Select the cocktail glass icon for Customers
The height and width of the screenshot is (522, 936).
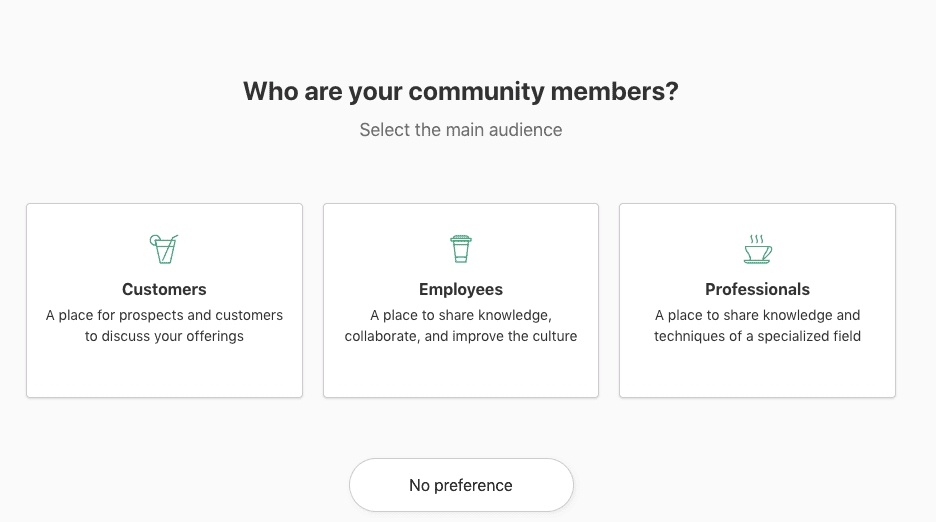[x=164, y=249]
